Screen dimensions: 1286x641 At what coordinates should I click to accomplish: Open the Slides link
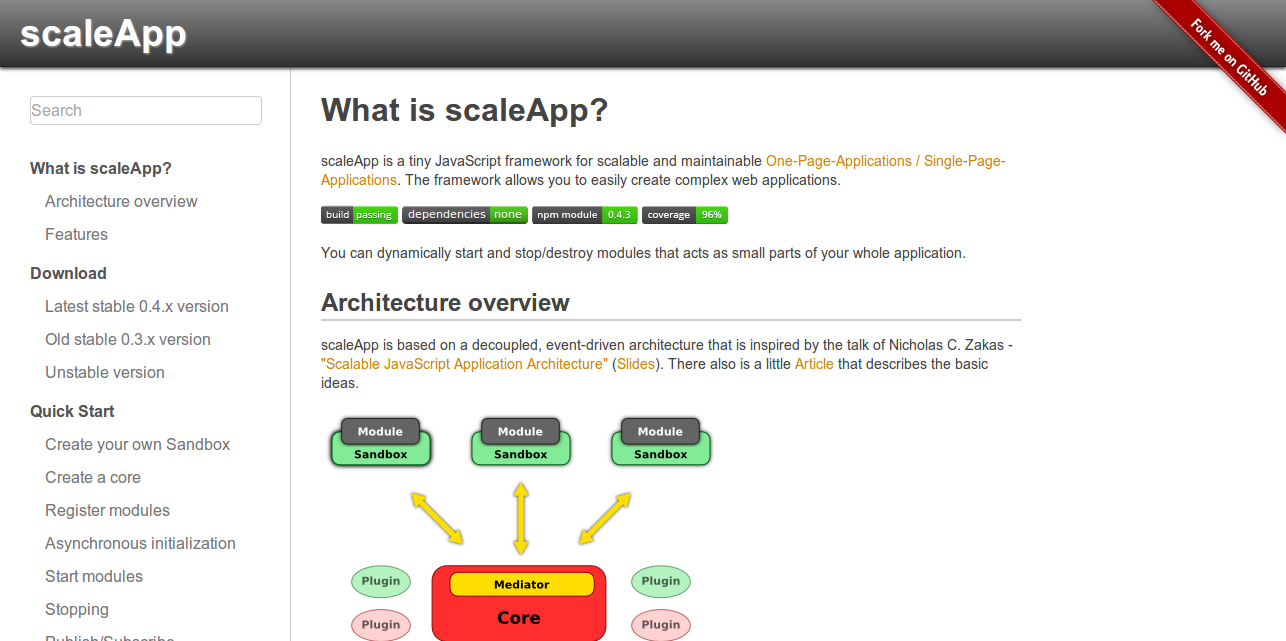coord(636,364)
